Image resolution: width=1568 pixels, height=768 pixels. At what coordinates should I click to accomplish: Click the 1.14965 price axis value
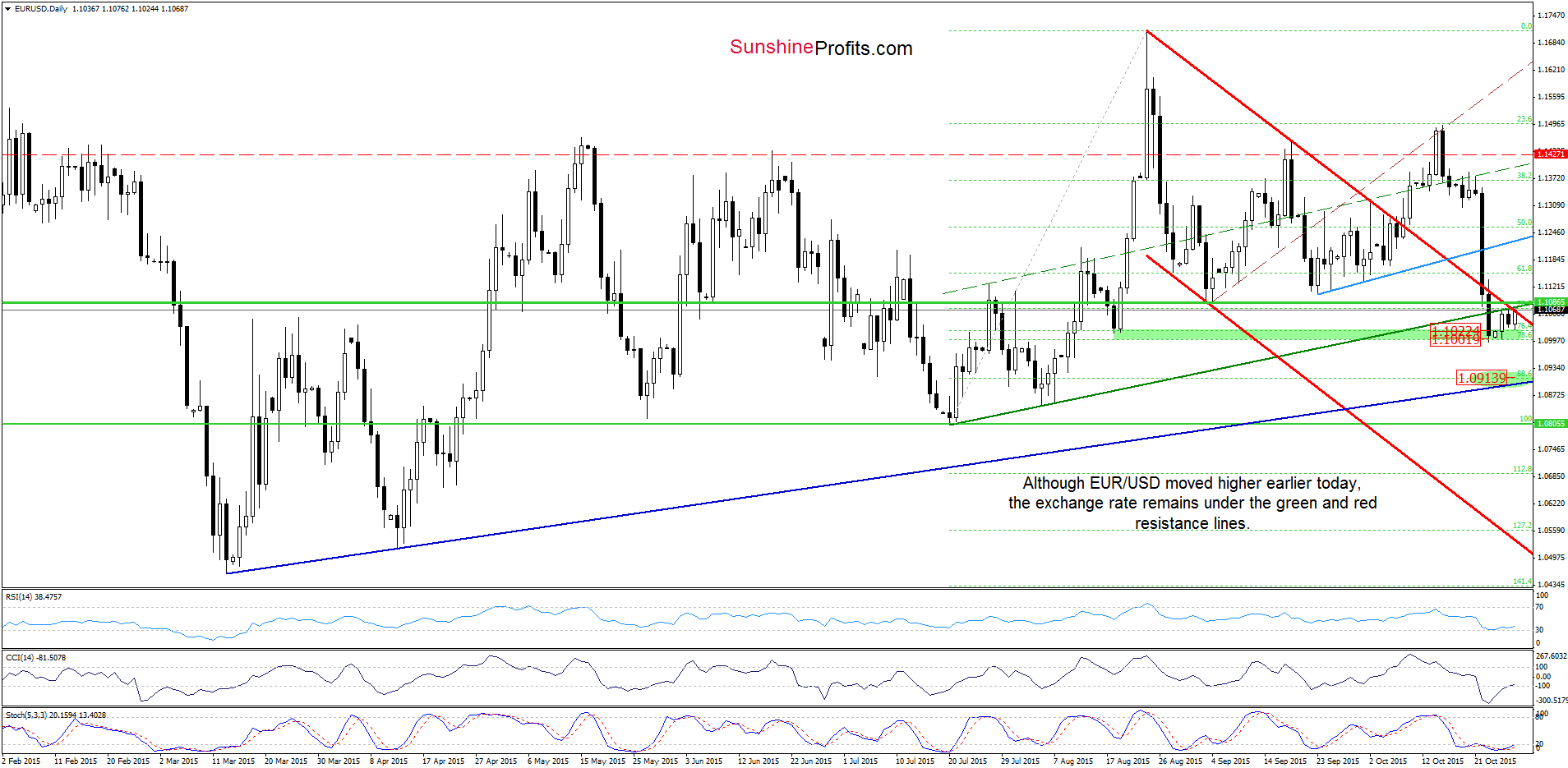1551,124
